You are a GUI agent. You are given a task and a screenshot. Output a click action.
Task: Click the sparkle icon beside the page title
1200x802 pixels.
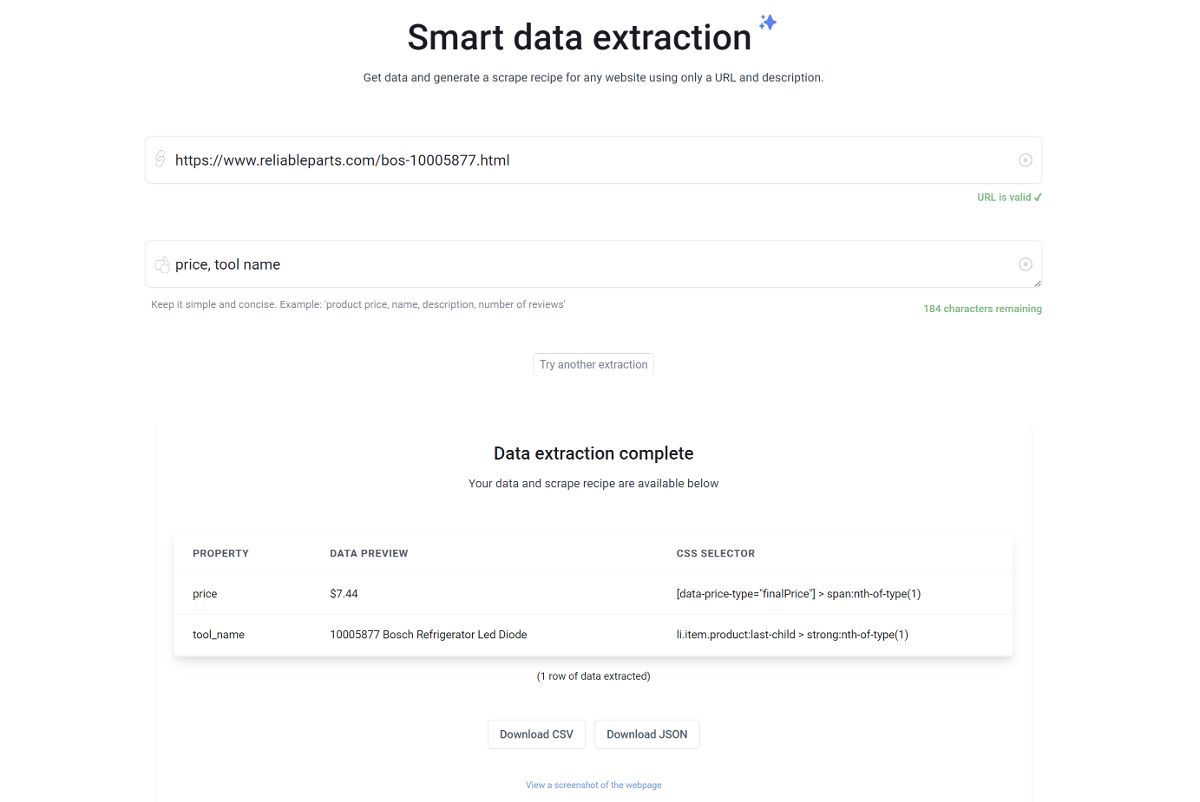click(768, 22)
